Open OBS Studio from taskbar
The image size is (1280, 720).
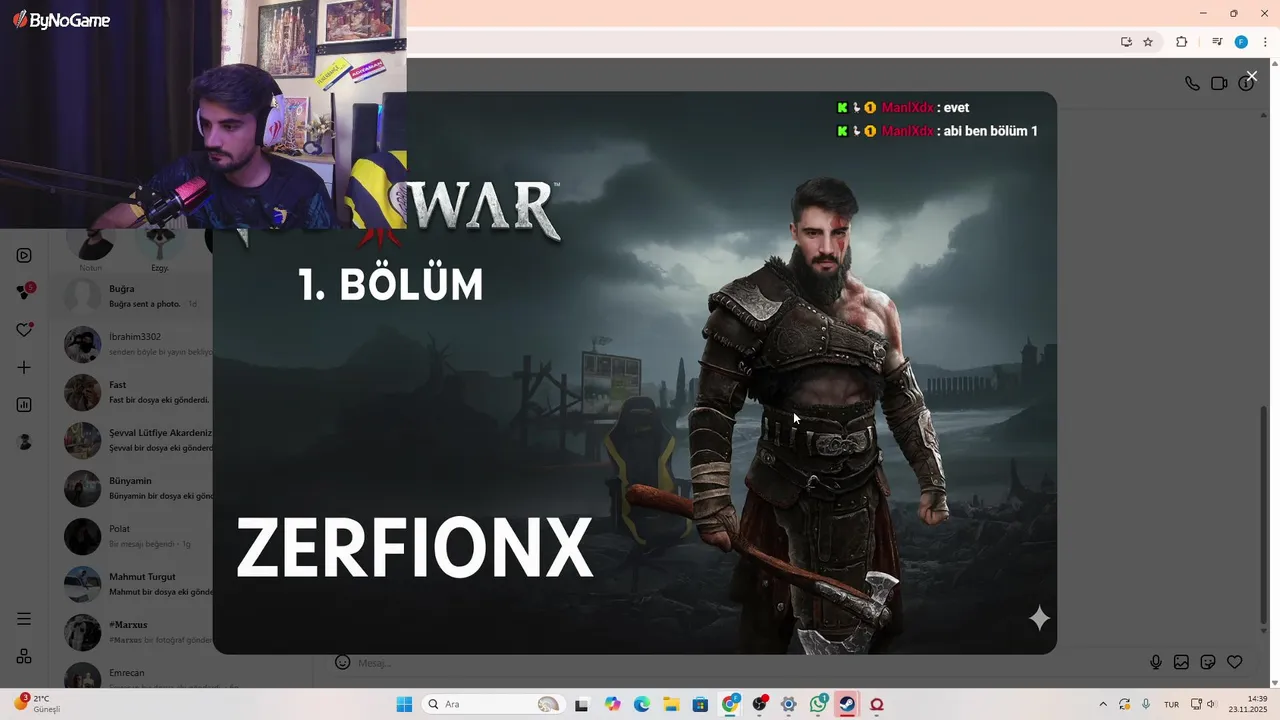pos(760,704)
